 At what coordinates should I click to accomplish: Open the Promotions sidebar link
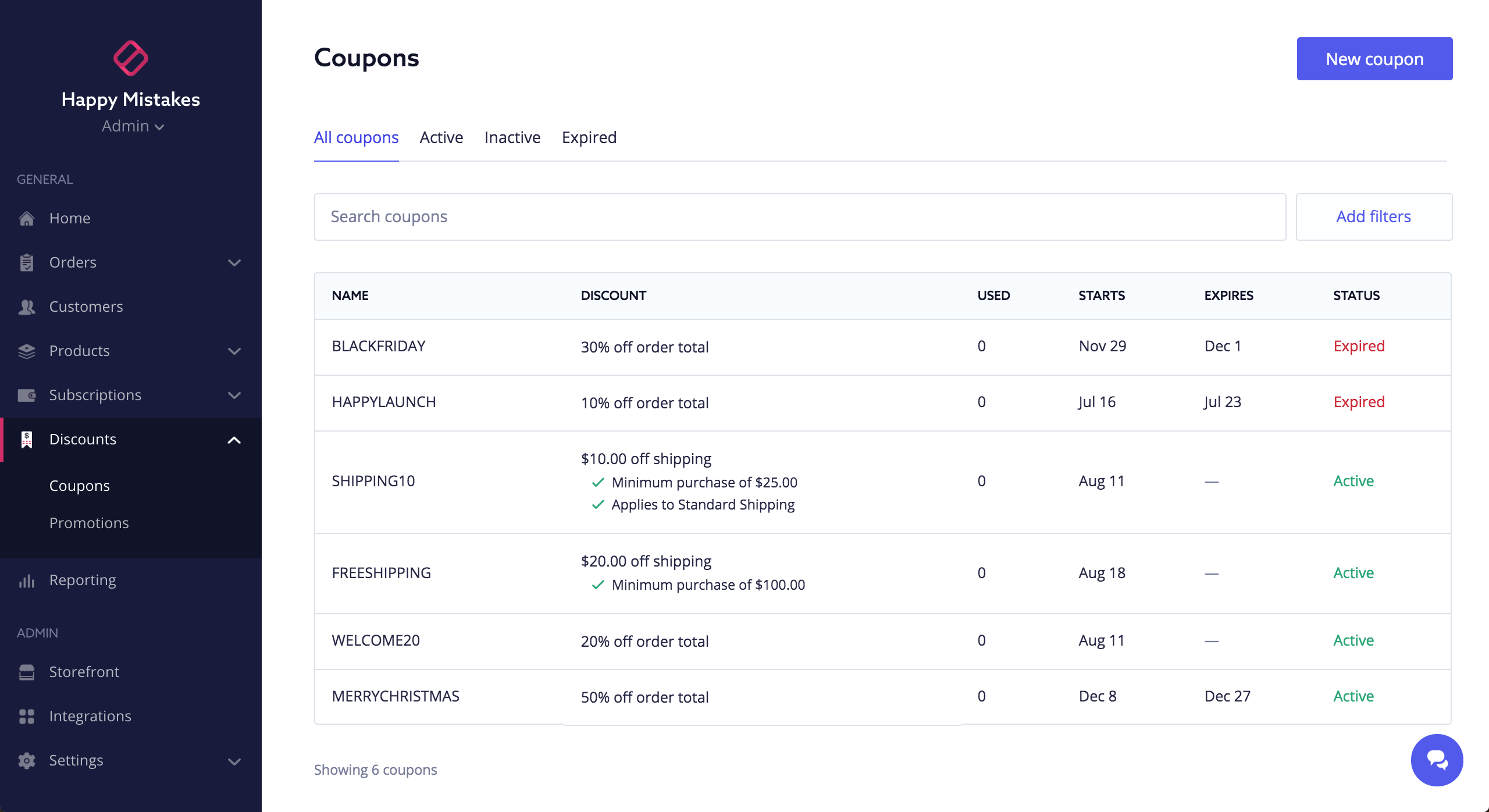[89, 523]
